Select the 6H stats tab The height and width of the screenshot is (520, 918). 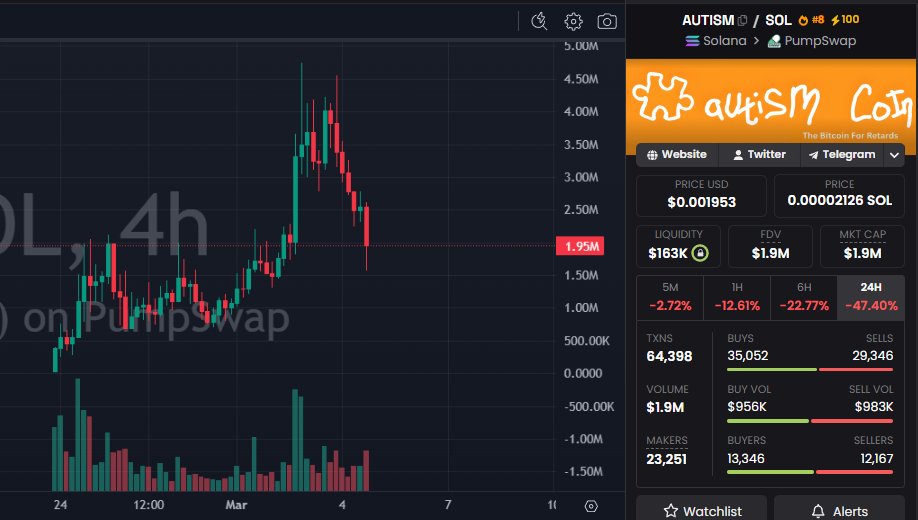pyautogui.click(x=803, y=298)
